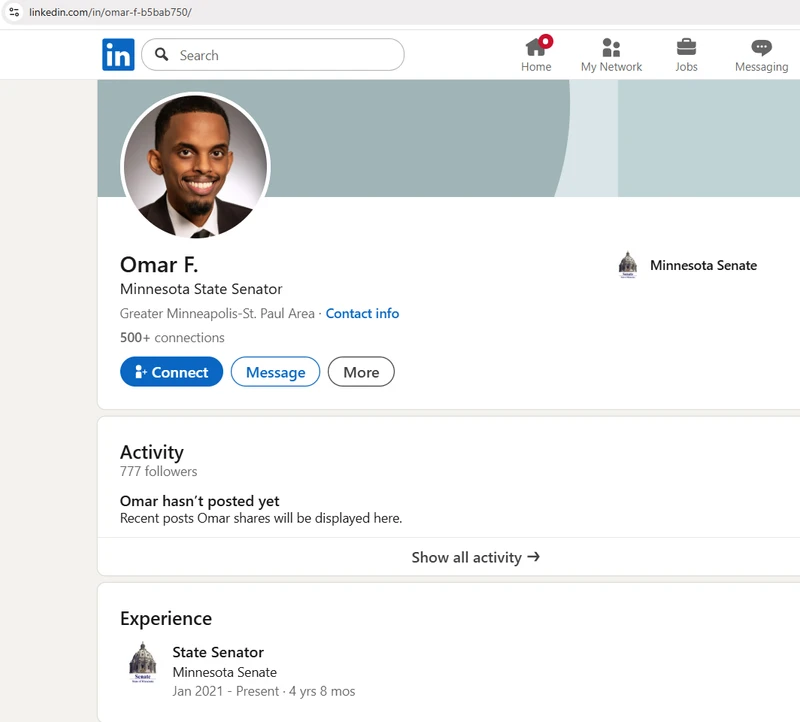Click the magnifier icon in search box
This screenshot has width=800, height=722.
click(x=161, y=55)
